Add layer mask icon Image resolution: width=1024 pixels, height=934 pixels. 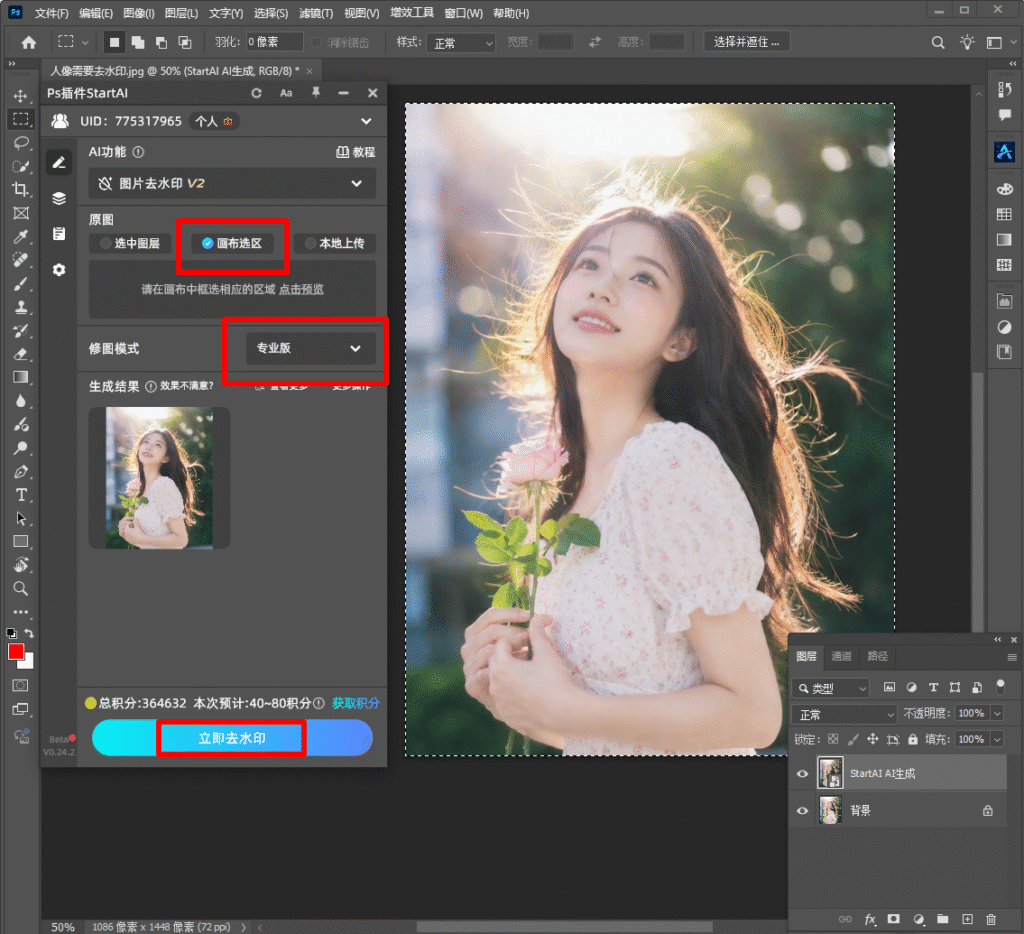893,919
